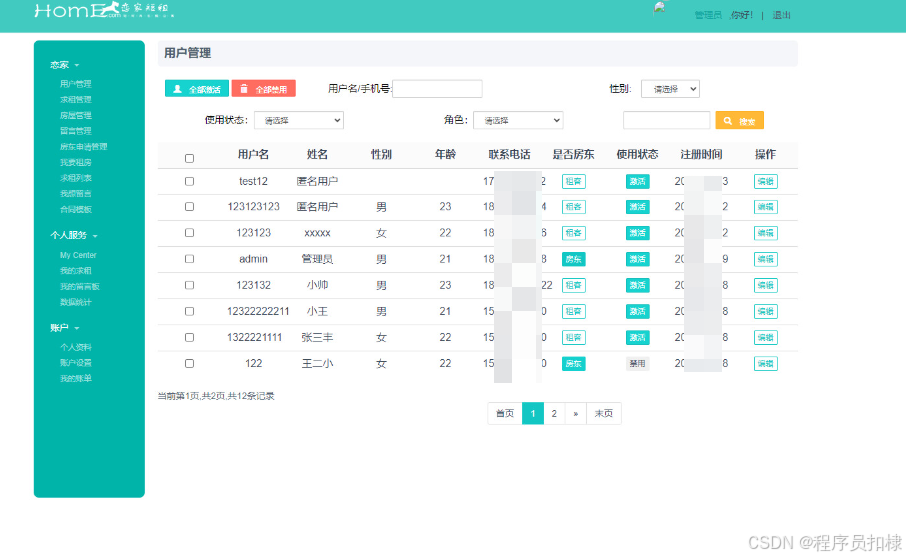Open 房屋管理 in the sidebar
The image size is (906, 558).
click(x=76, y=116)
